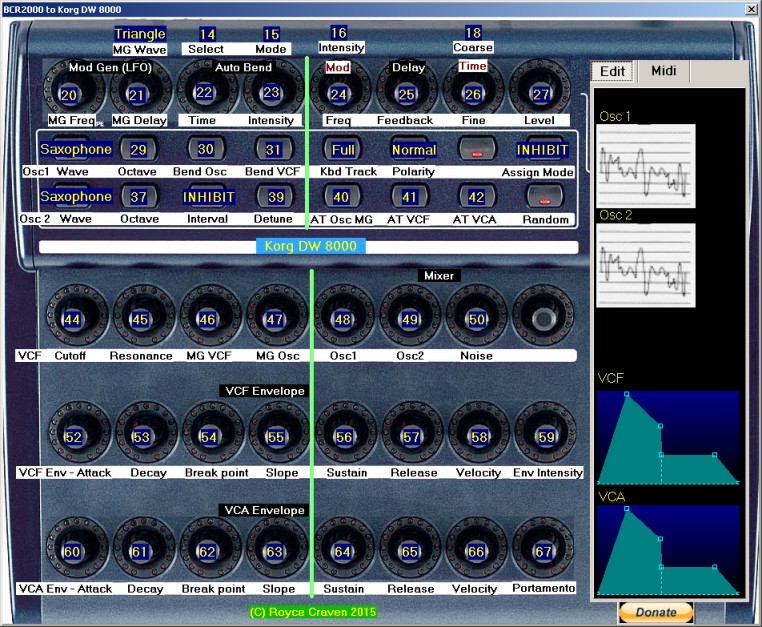Open the Osc1 Wave Saxophone selector

point(75,150)
